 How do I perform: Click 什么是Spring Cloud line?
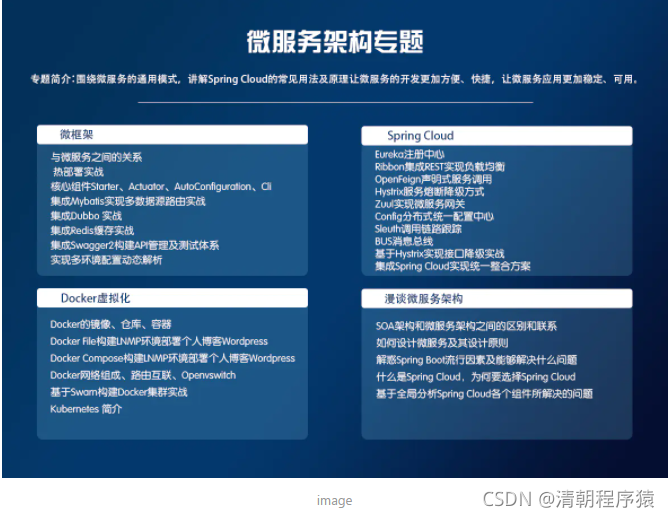pos(476,377)
